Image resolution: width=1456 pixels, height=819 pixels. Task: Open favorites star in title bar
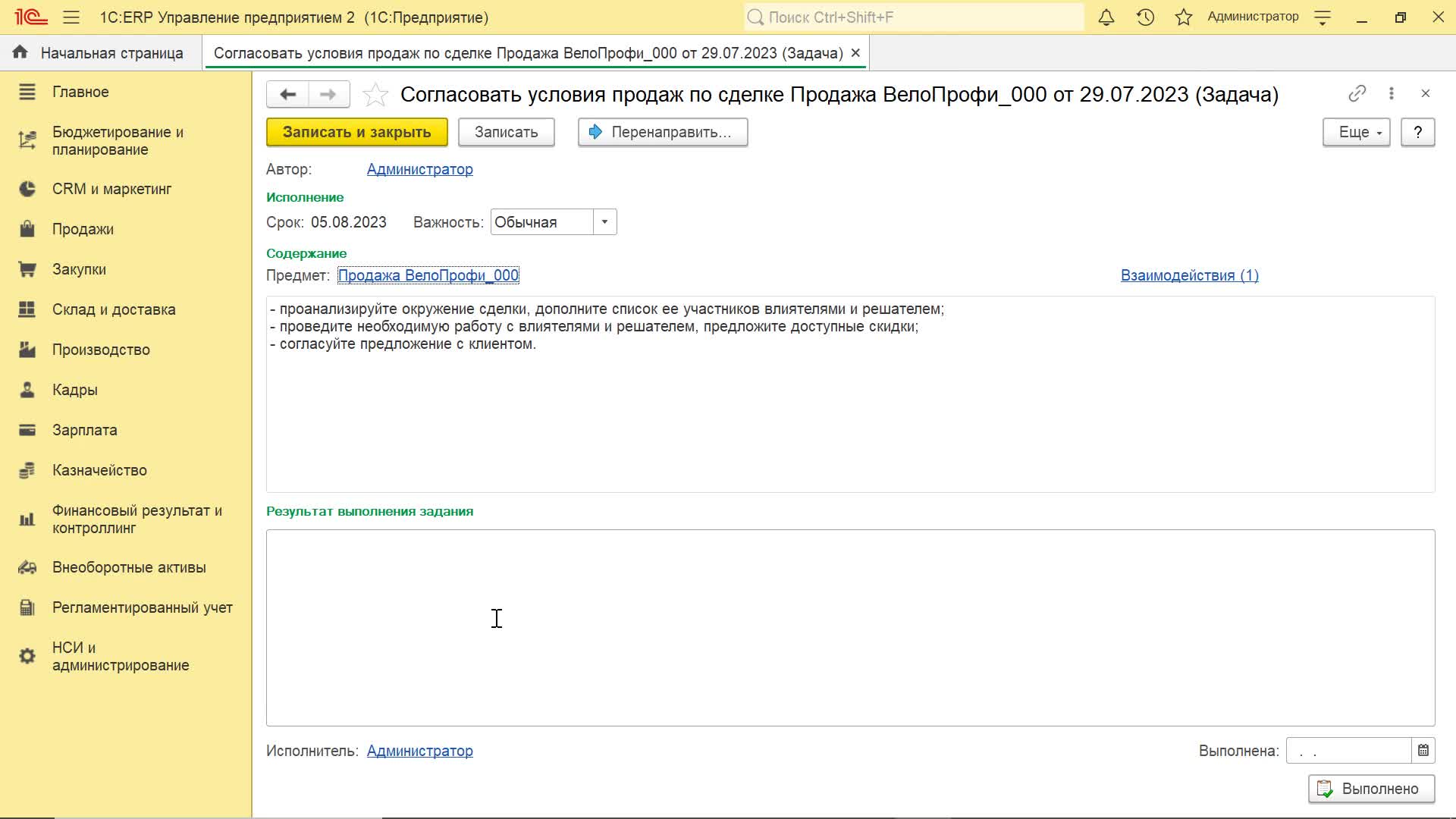click(1183, 17)
